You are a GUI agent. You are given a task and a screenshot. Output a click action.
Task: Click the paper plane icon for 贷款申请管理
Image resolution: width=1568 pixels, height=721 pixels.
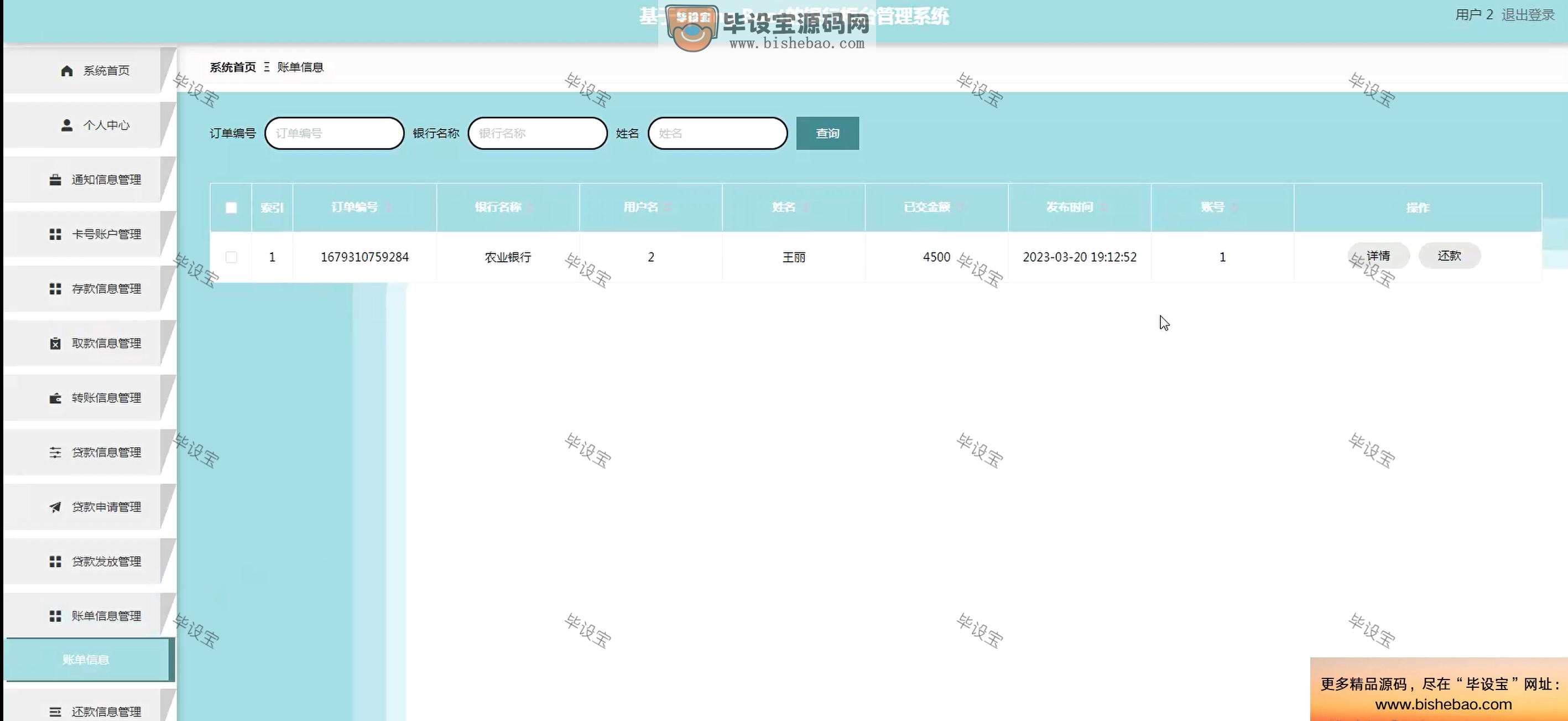point(55,507)
